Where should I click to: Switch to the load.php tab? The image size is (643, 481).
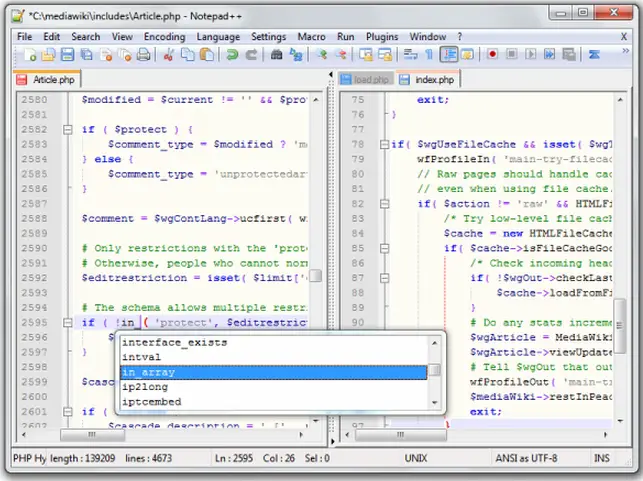(x=366, y=80)
